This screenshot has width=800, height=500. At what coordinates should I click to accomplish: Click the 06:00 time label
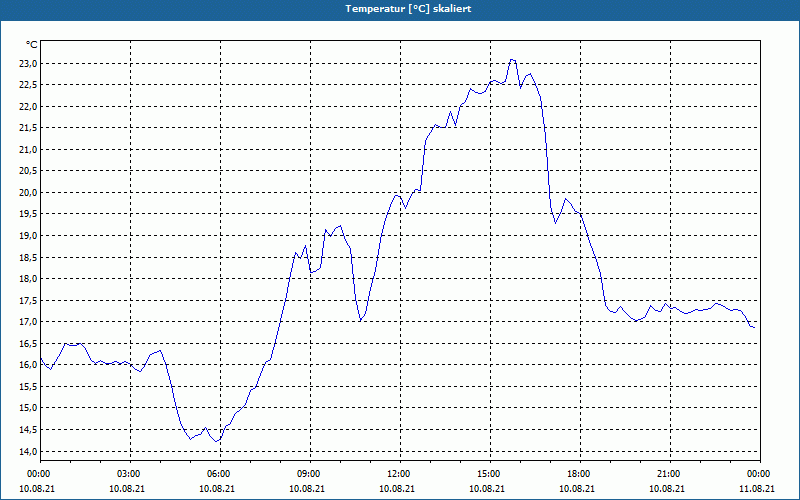pos(220,474)
